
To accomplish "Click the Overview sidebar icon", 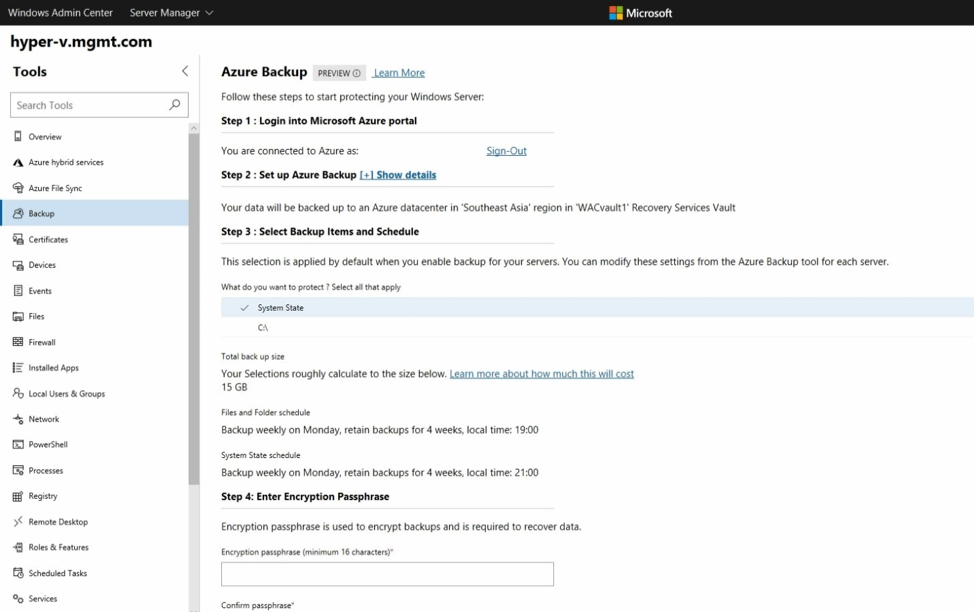I will click(18, 136).
